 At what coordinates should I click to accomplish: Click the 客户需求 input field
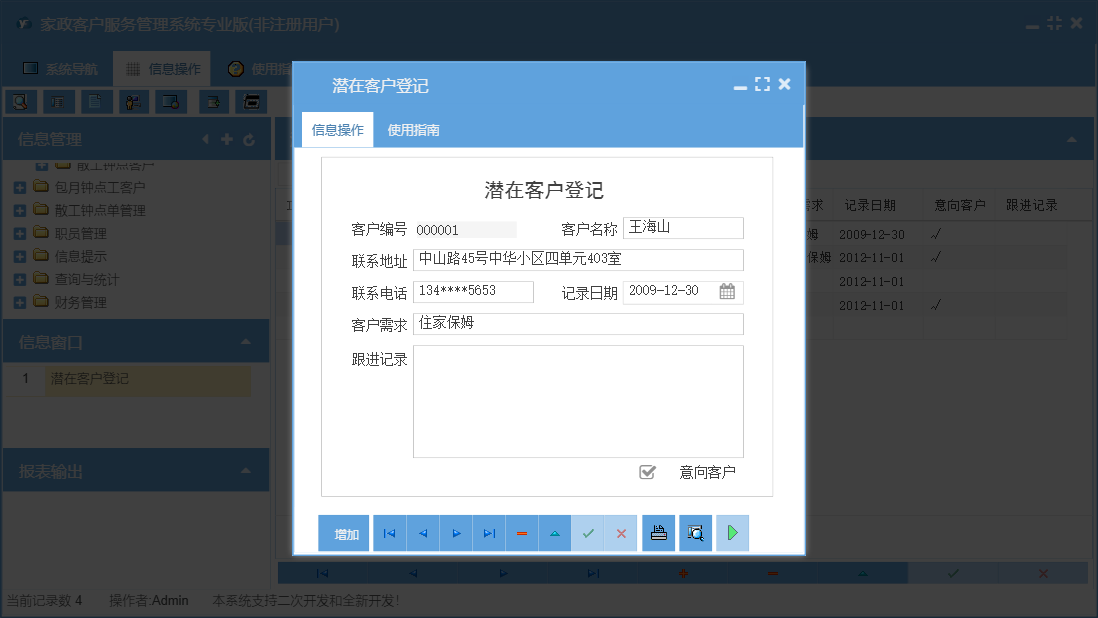point(578,324)
